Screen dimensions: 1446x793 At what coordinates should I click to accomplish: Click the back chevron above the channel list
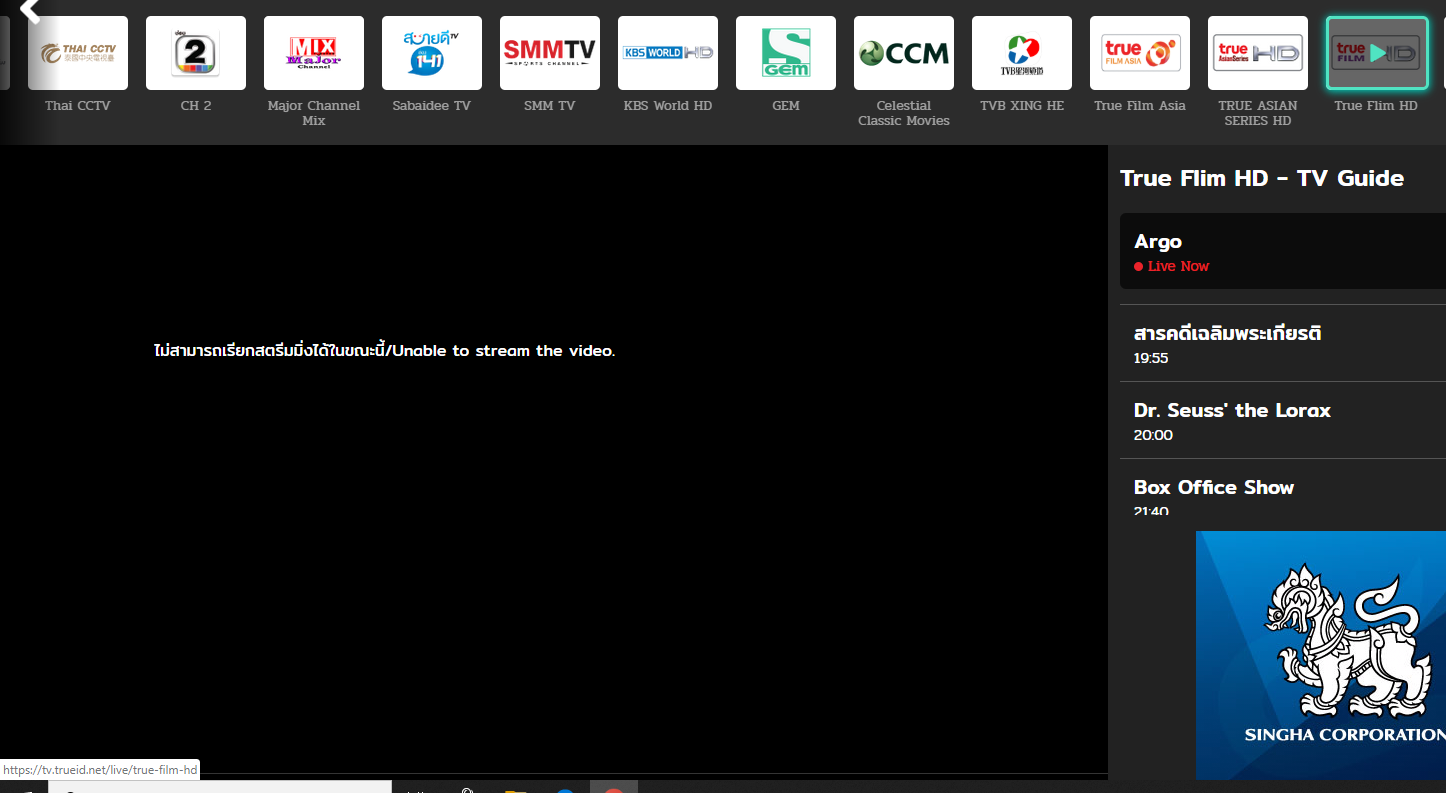pyautogui.click(x=30, y=10)
